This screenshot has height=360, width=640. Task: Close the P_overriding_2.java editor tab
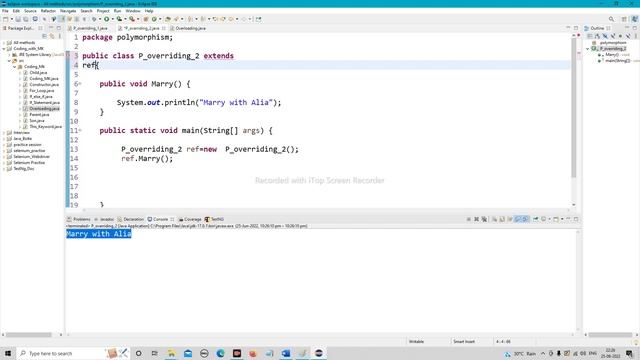[x=164, y=28]
